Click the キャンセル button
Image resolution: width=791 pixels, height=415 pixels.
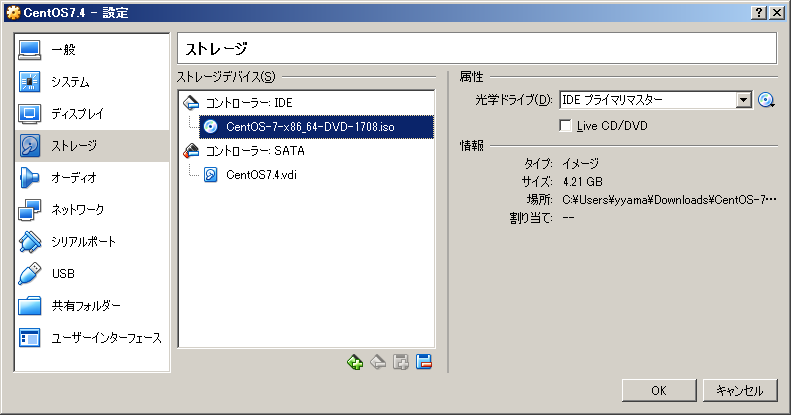click(x=740, y=390)
